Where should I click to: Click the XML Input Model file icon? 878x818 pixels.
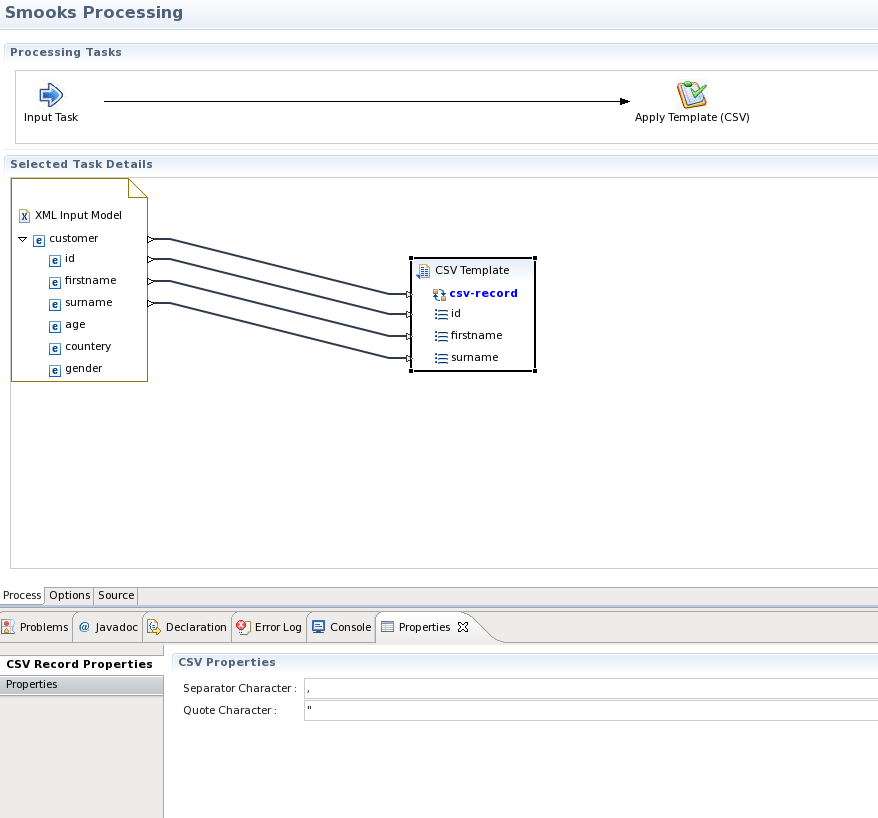24,216
